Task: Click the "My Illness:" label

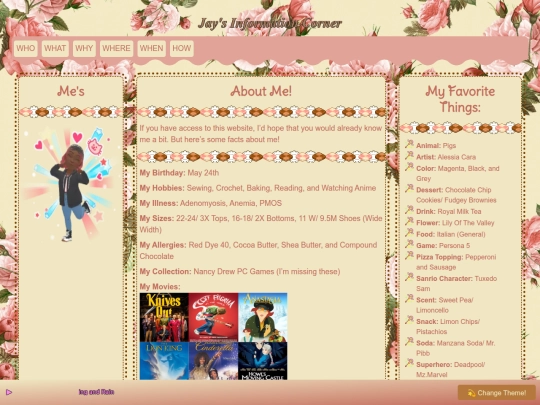Action: pyautogui.click(x=159, y=203)
